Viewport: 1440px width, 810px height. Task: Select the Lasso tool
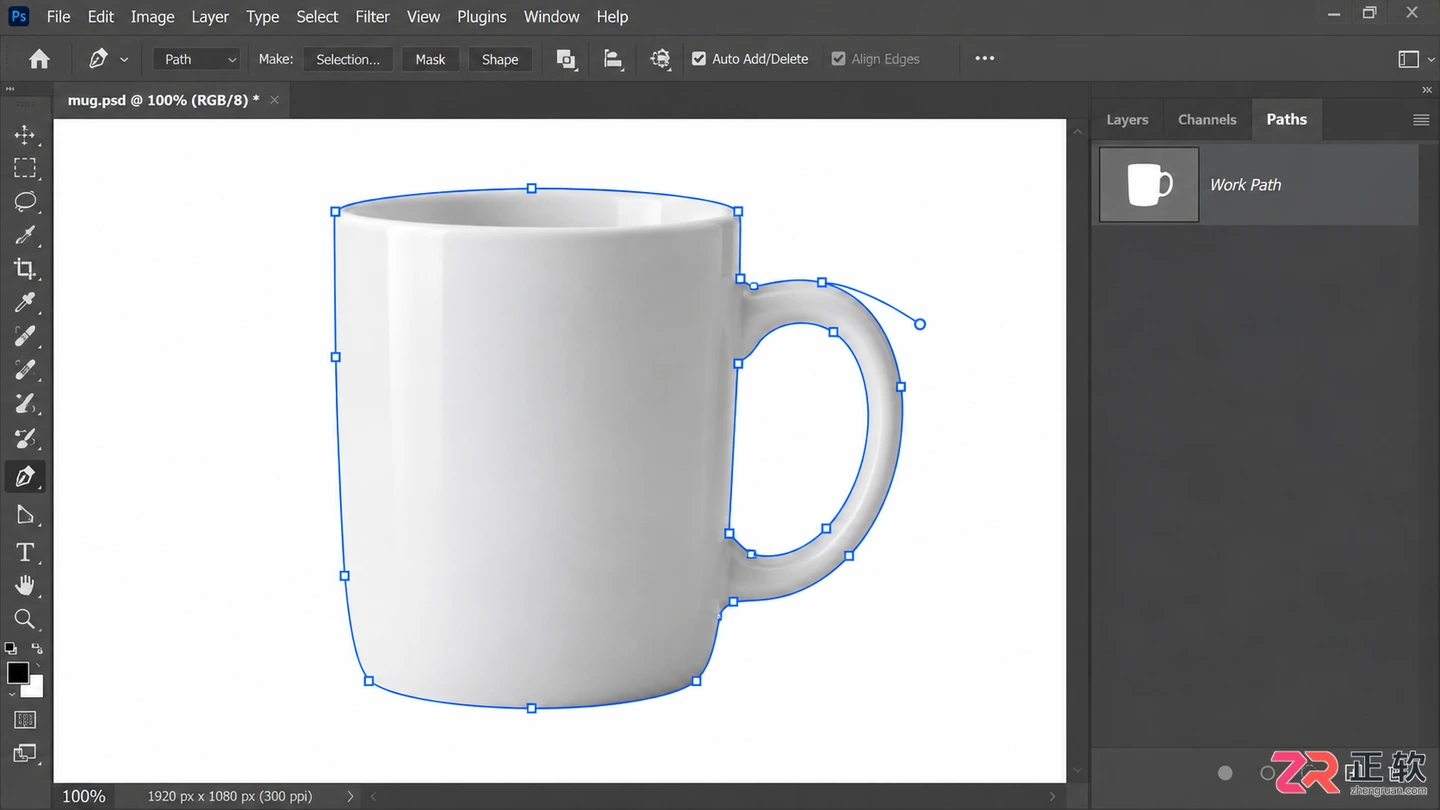point(25,201)
